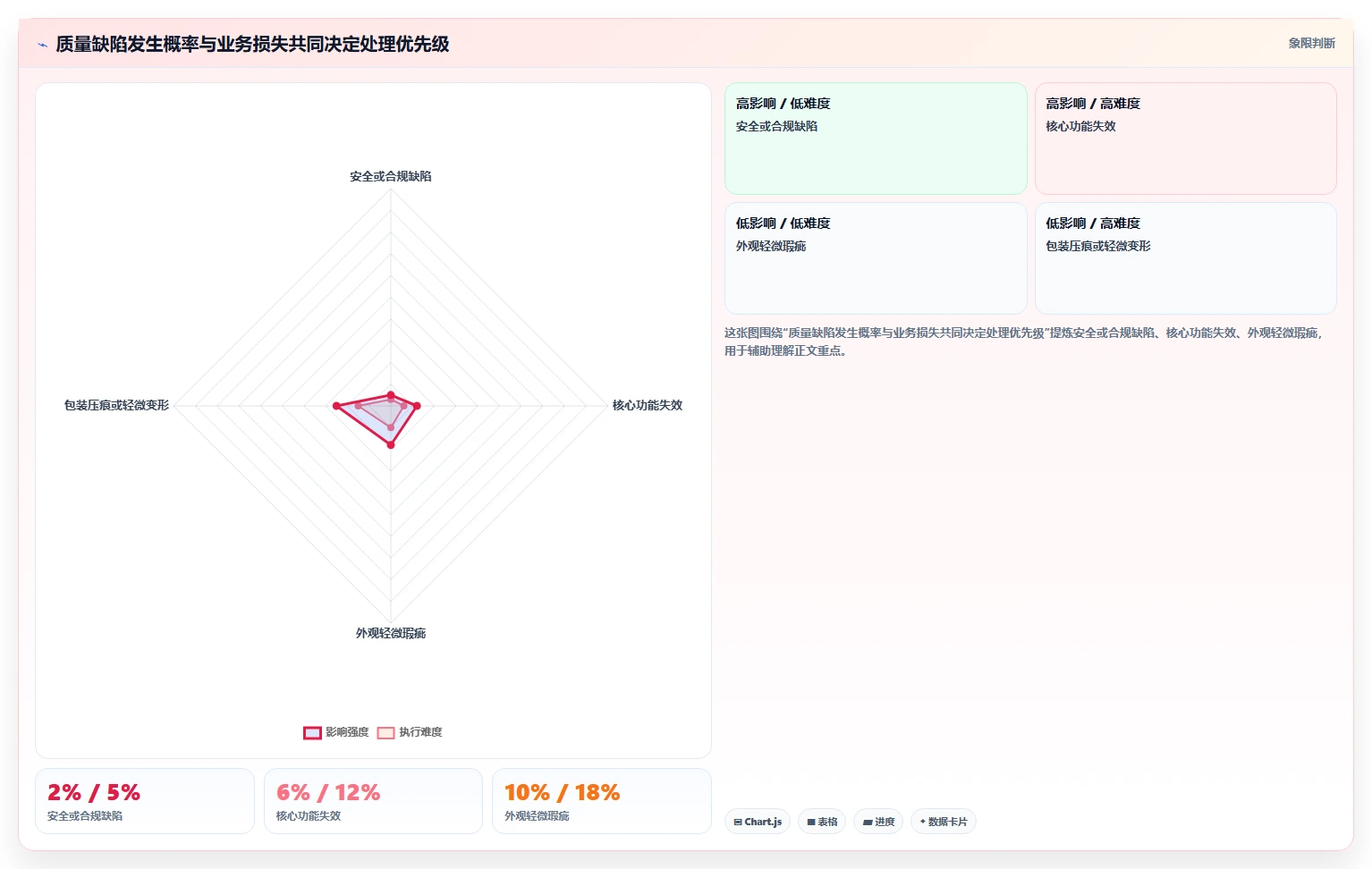Select the 10% / 18% stat card
Screen dimensions: 1372x869
click(602, 801)
